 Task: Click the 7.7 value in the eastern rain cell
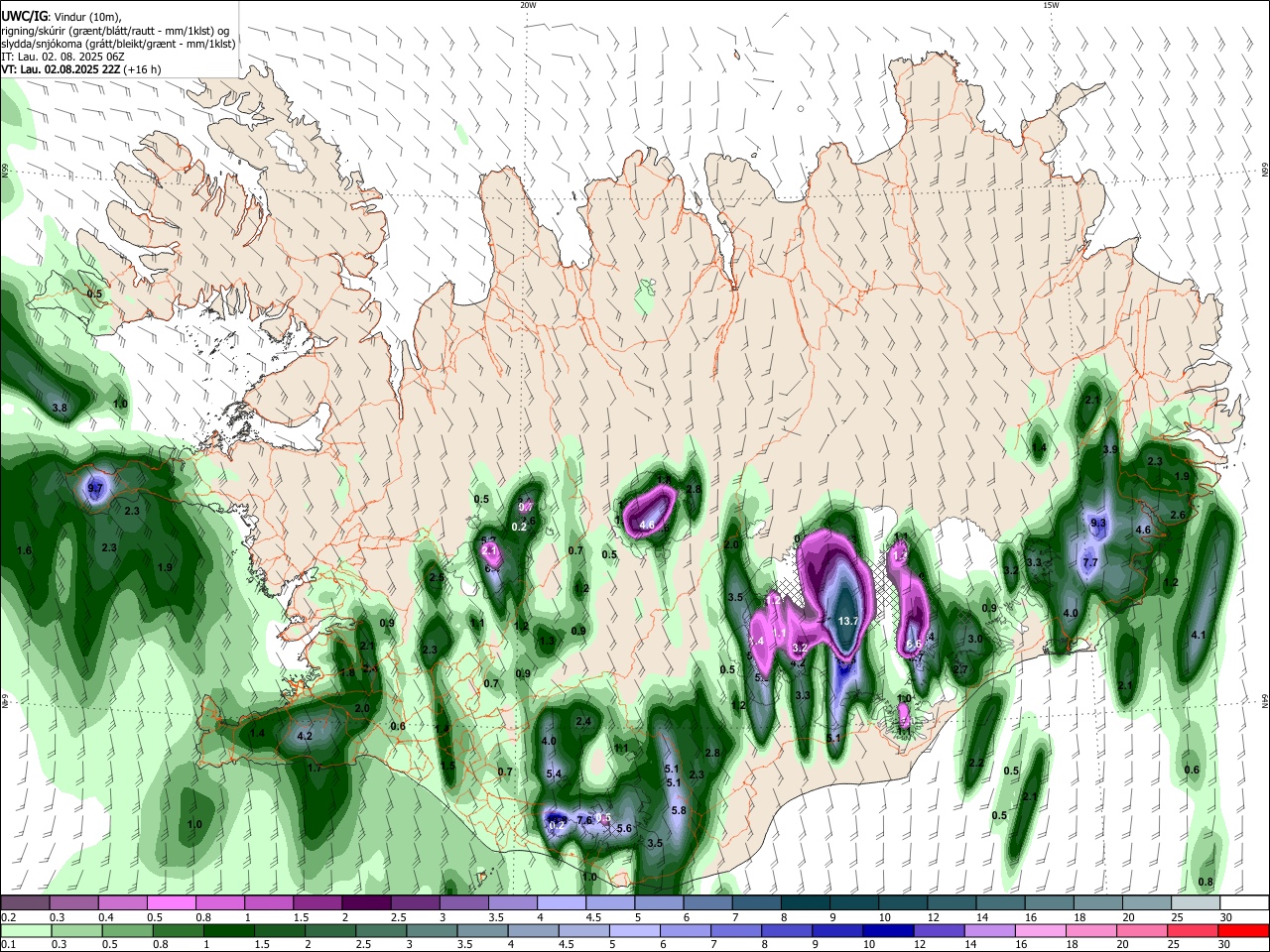tap(1090, 562)
